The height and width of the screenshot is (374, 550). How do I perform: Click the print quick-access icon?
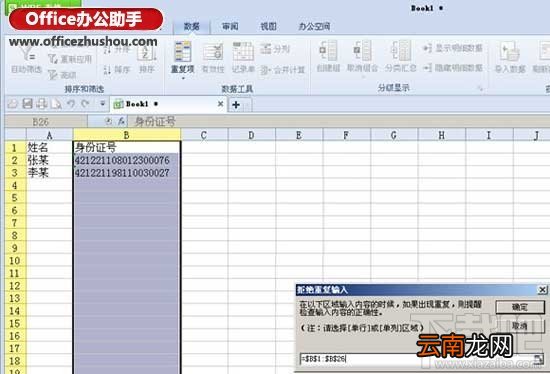42,104
